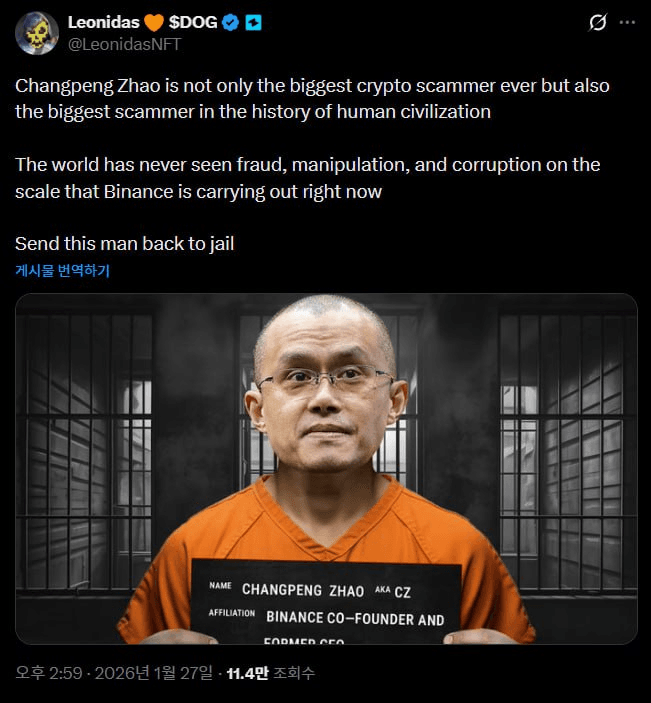651x703 pixels.
Task: Open the 11.4만 조회수 view count
Action: (x=271, y=673)
